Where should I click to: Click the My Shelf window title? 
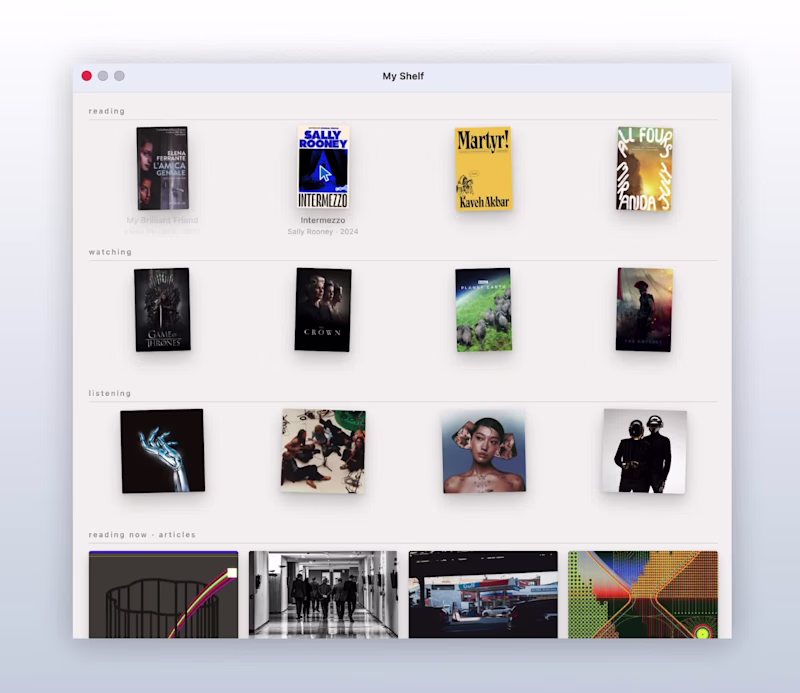(403, 76)
